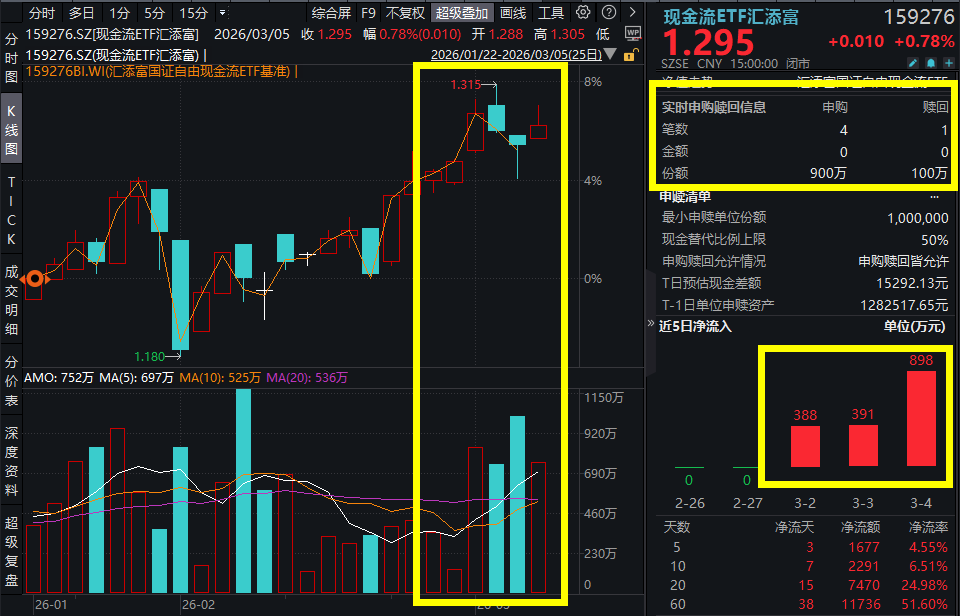Open the date range dropdown showing 25日
Viewport: 960px width, 616px height.
point(608,55)
